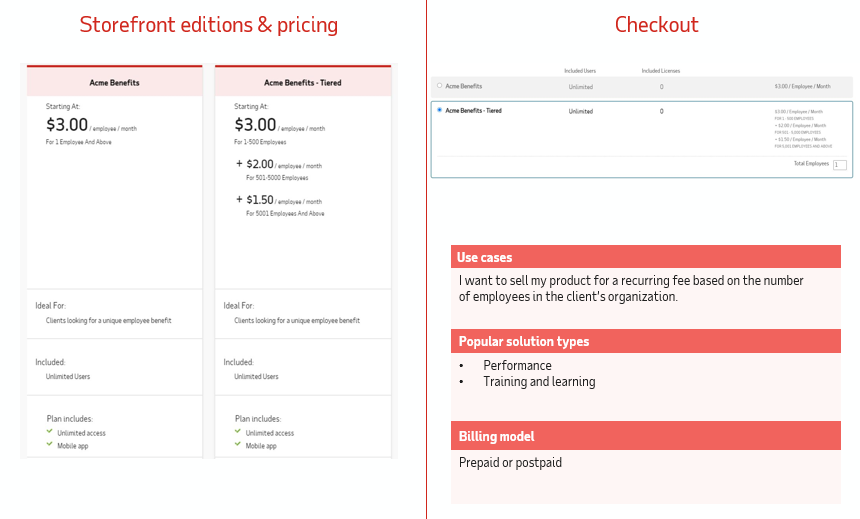This screenshot has height=519, width=860.
Task: Select the Acme Benefits radio button
Action: pos(439,86)
